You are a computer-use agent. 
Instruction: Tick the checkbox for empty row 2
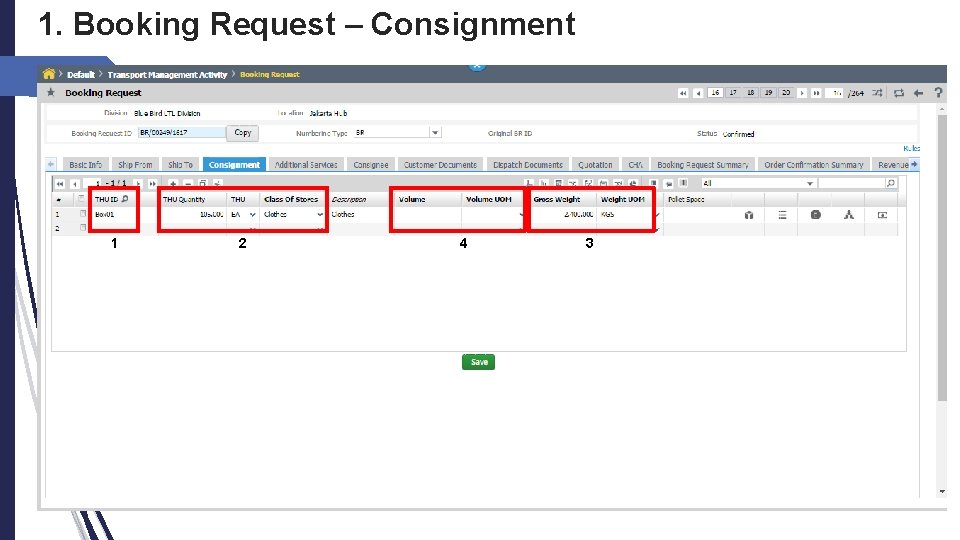click(82, 228)
